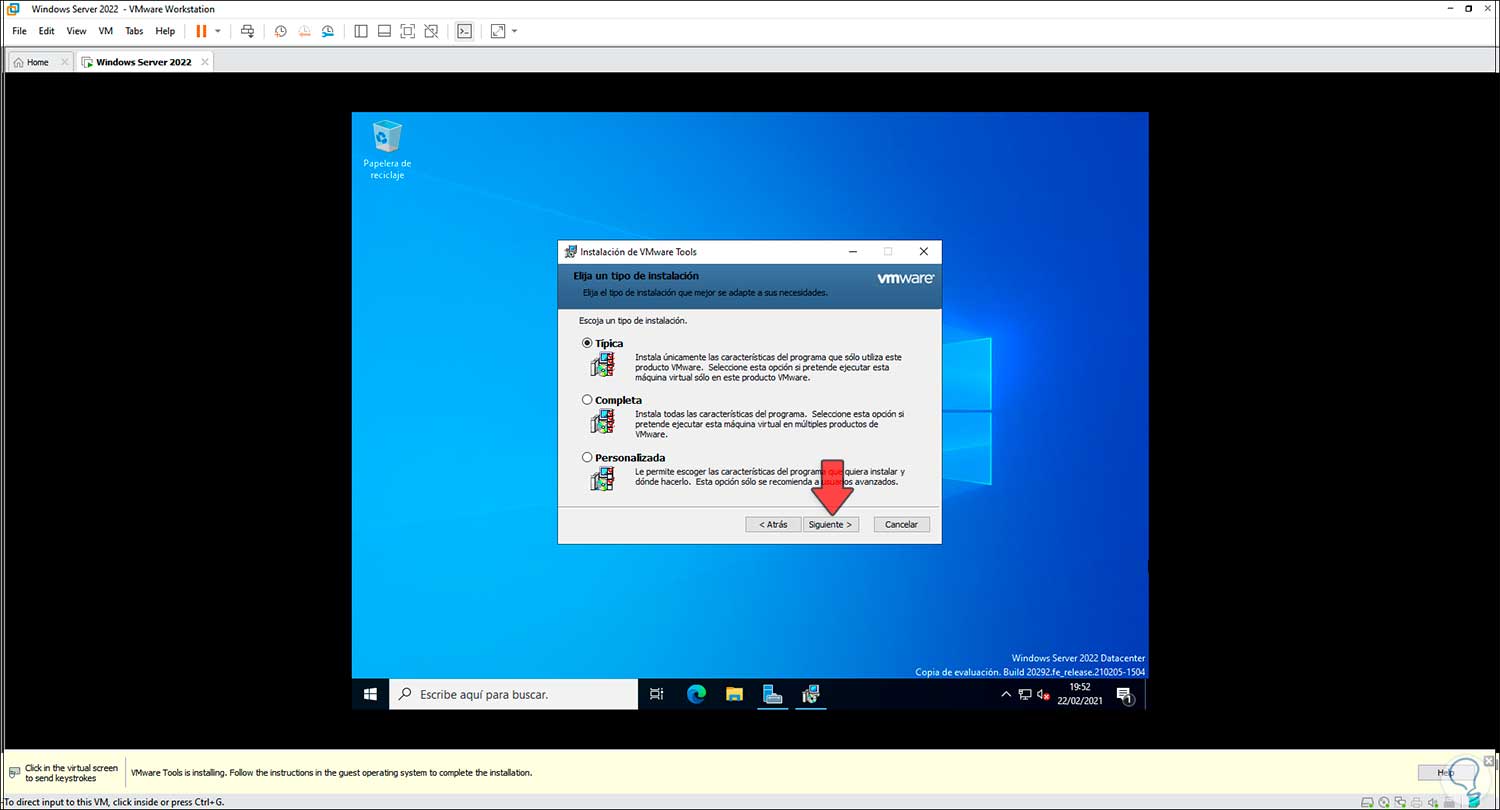This screenshot has height=810, width=1500.
Task: Click the Cancelar button
Action: [902, 524]
